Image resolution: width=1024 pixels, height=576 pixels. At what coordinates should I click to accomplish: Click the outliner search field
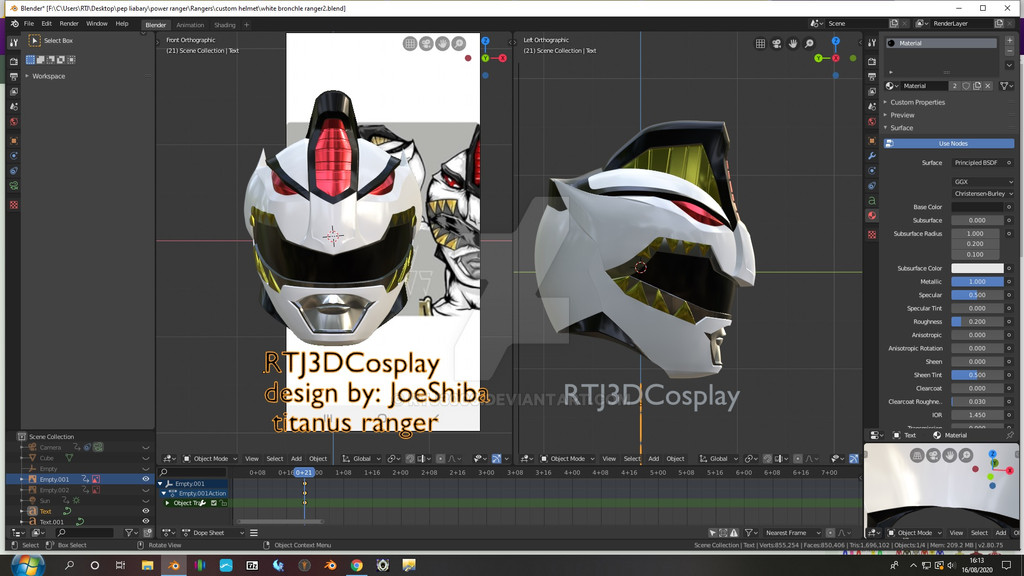pyautogui.click(x=87, y=533)
